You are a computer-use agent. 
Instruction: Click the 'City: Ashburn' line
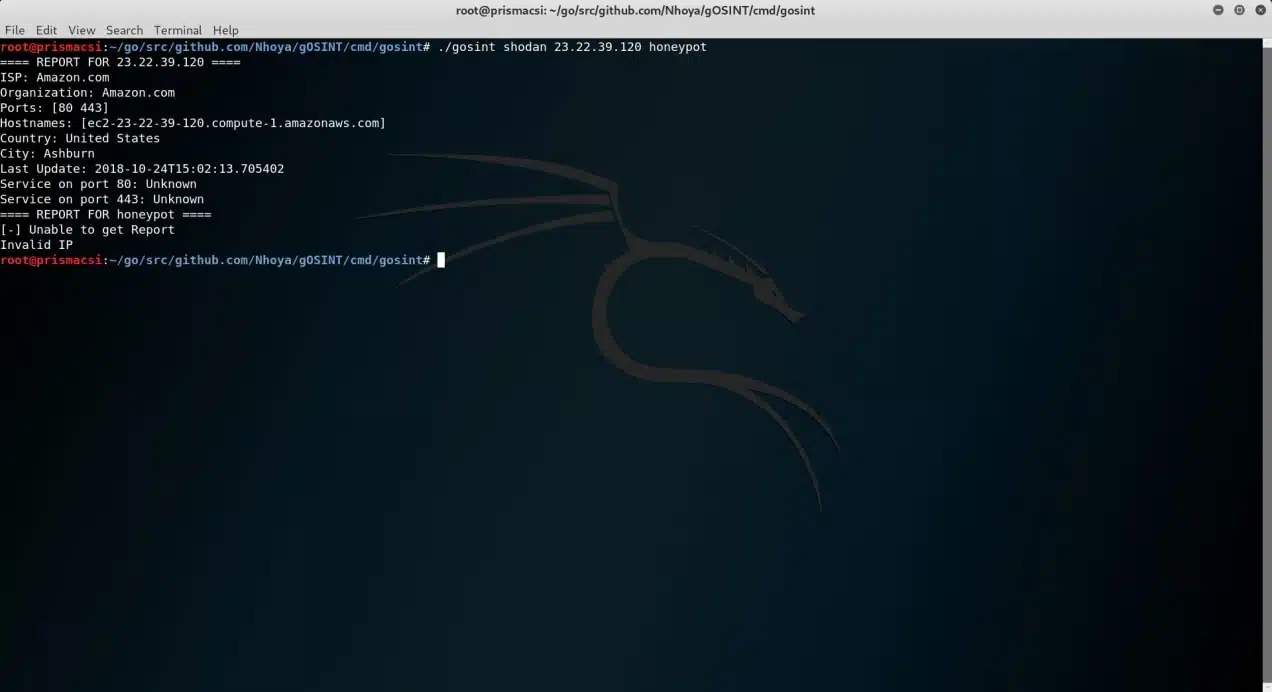47,154
